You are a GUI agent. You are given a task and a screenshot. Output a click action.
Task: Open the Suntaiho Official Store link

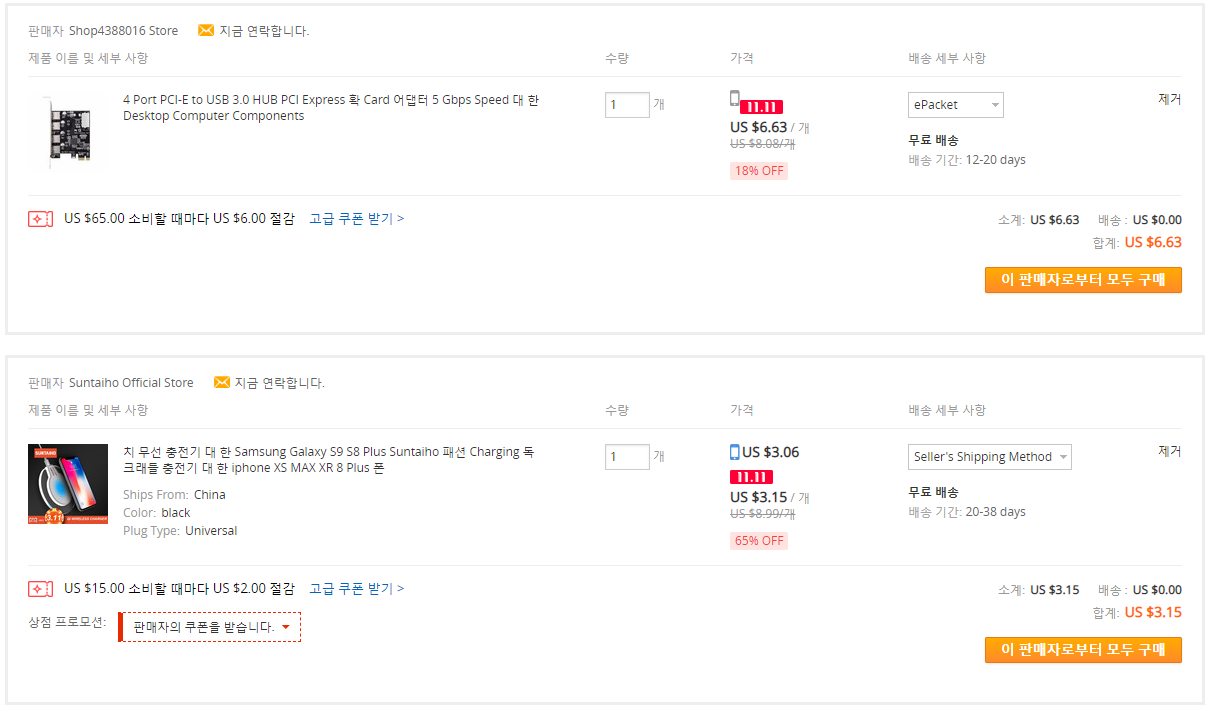[131, 383]
